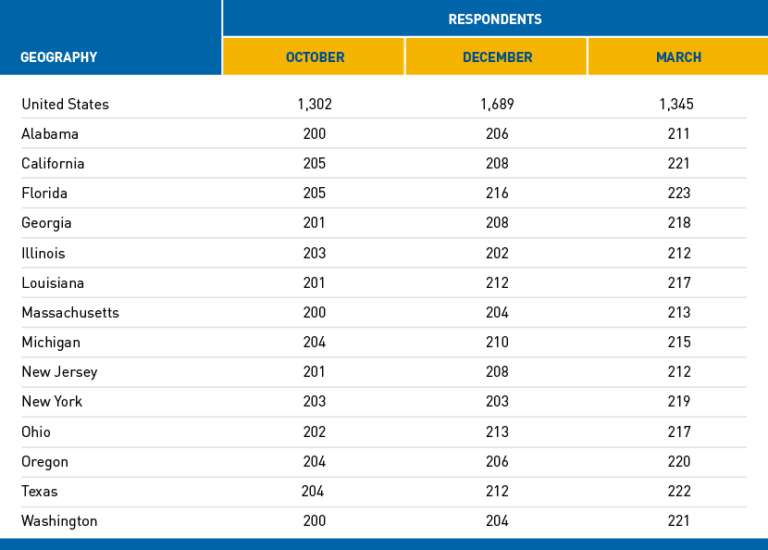Click Michigan's December value 210
The image size is (768, 550).
(497, 342)
